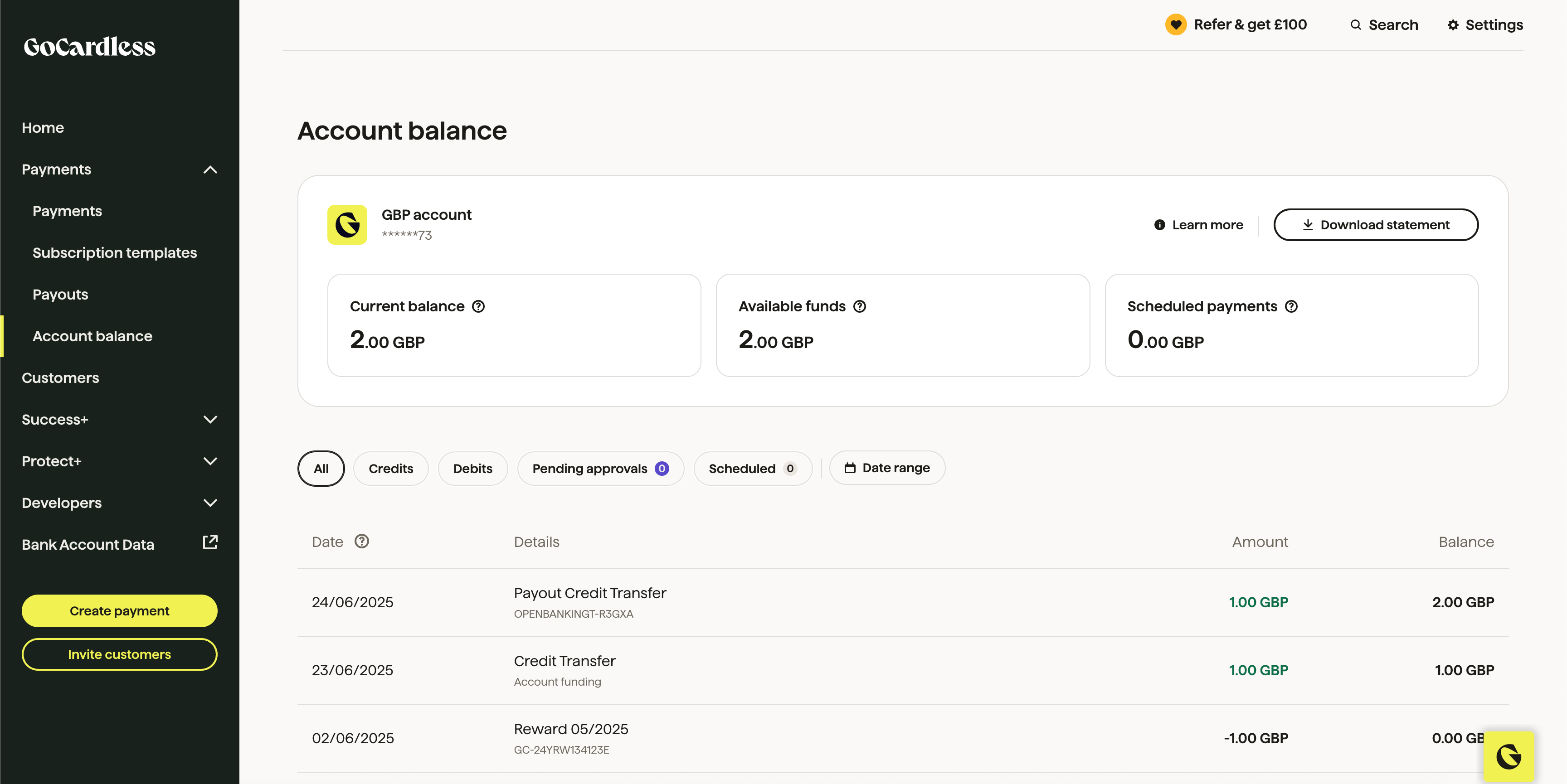Click the date 02/06/2025
Viewport: 1567px width, 784px height.
point(353,738)
